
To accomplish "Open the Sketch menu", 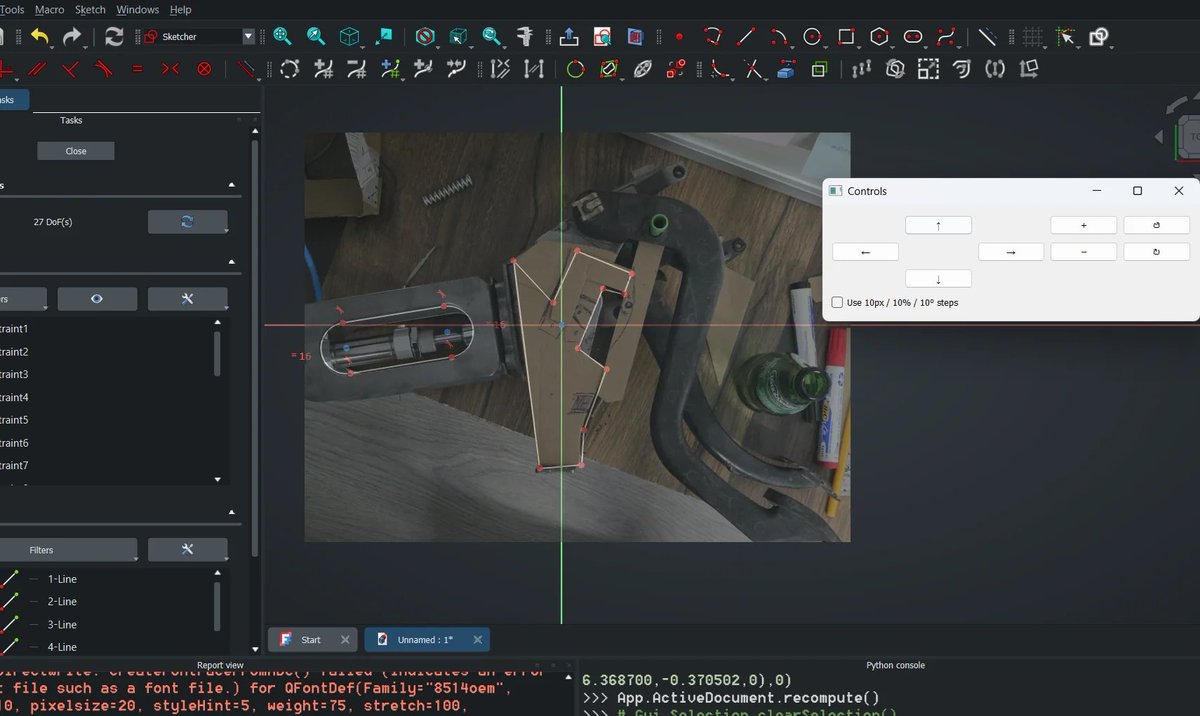I will point(90,9).
